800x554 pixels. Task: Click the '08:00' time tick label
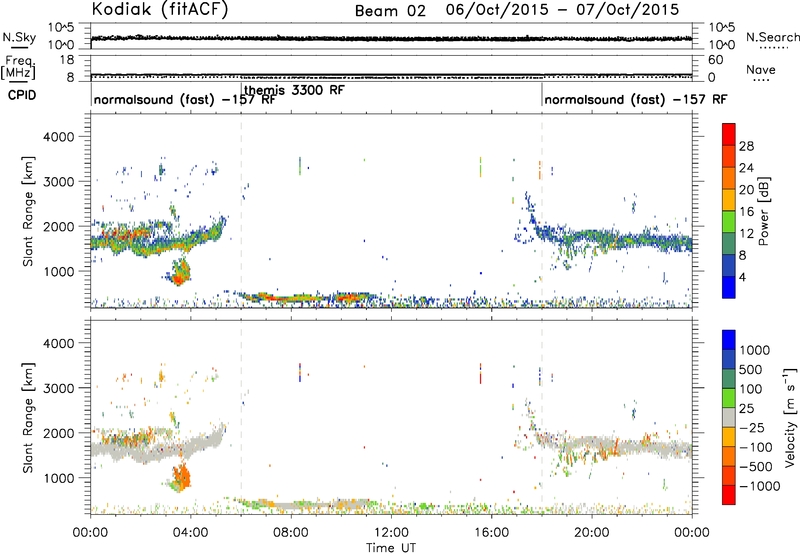(291, 533)
